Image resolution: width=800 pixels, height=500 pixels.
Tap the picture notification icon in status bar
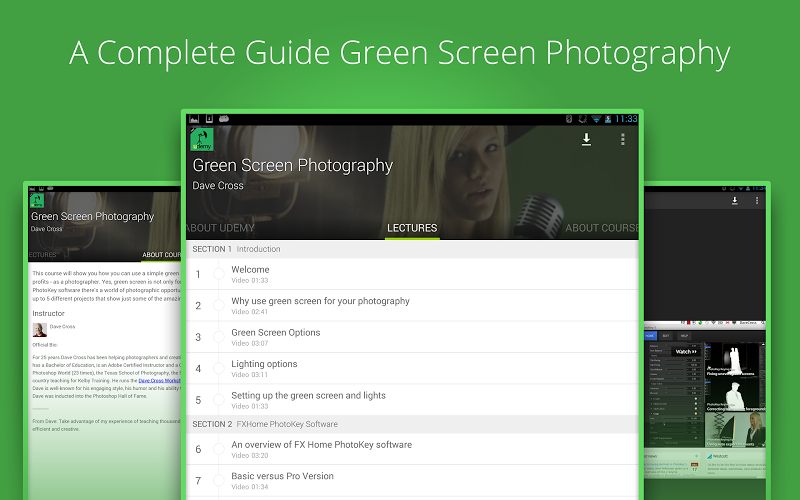pos(194,119)
